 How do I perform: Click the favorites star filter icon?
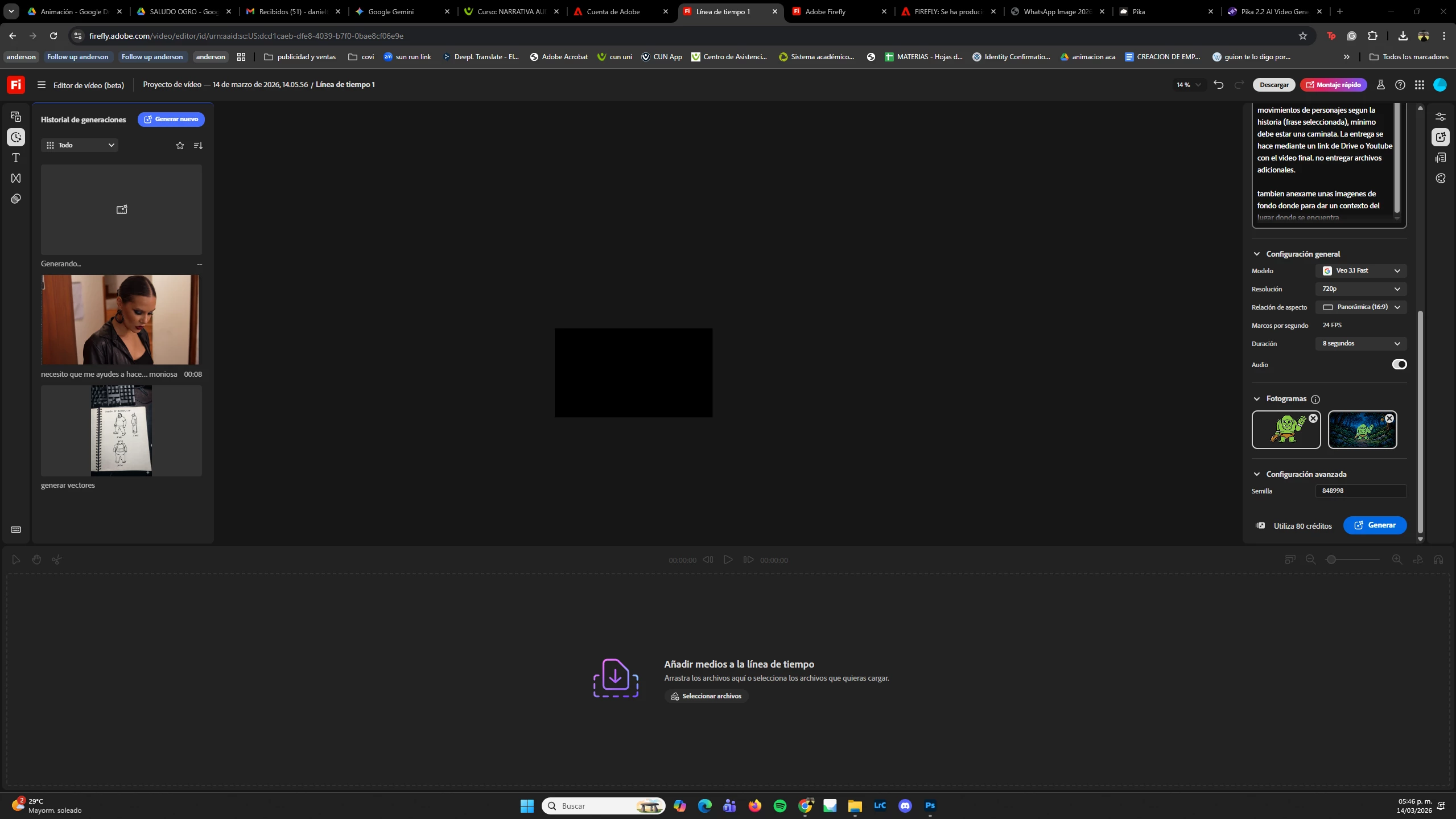pyautogui.click(x=180, y=146)
